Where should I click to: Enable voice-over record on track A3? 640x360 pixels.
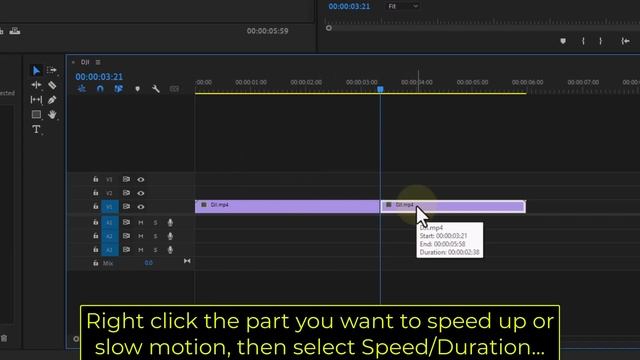point(170,249)
